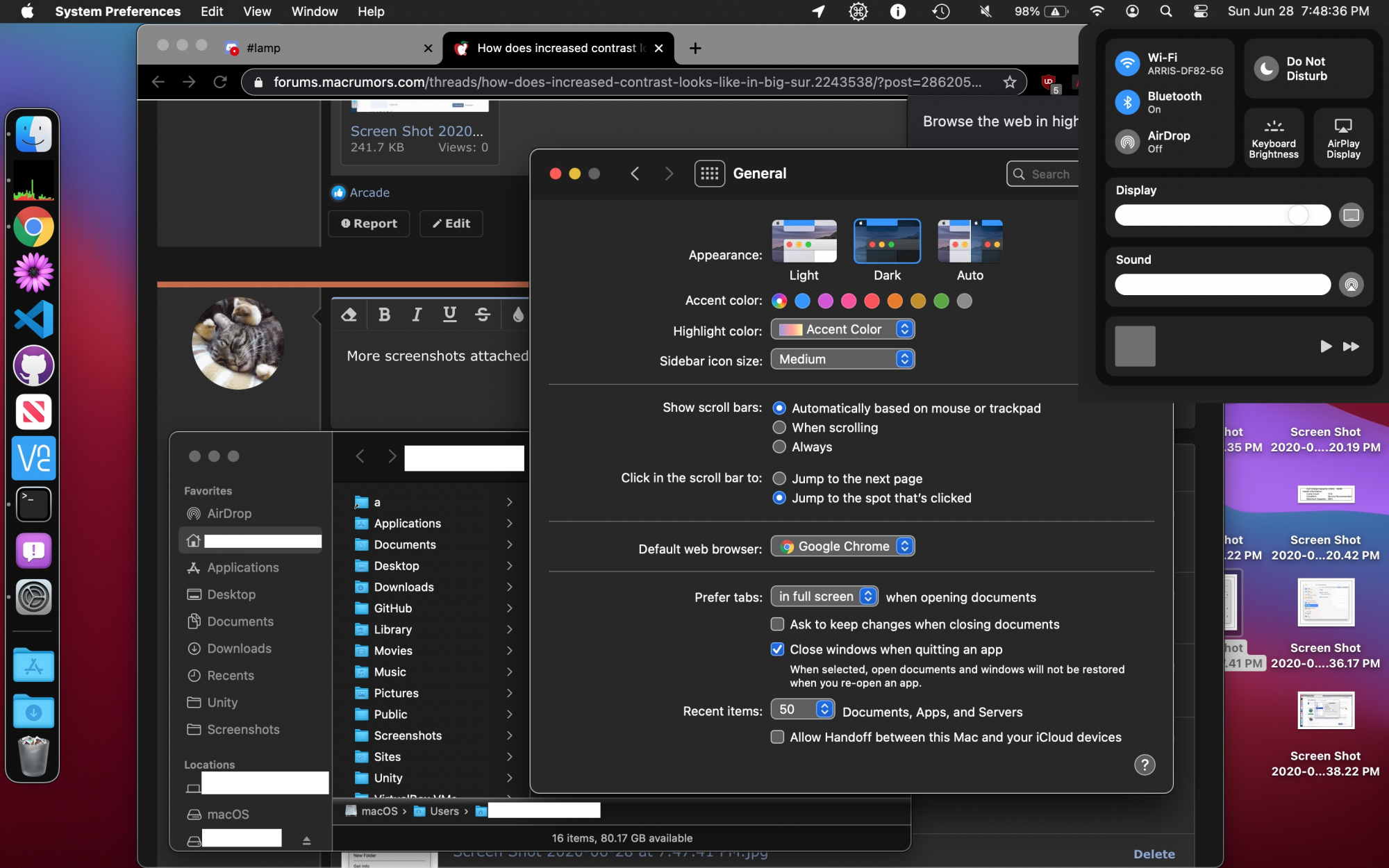This screenshot has width=1389, height=868.
Task: Reload the Chrome page
Action: 220,82
